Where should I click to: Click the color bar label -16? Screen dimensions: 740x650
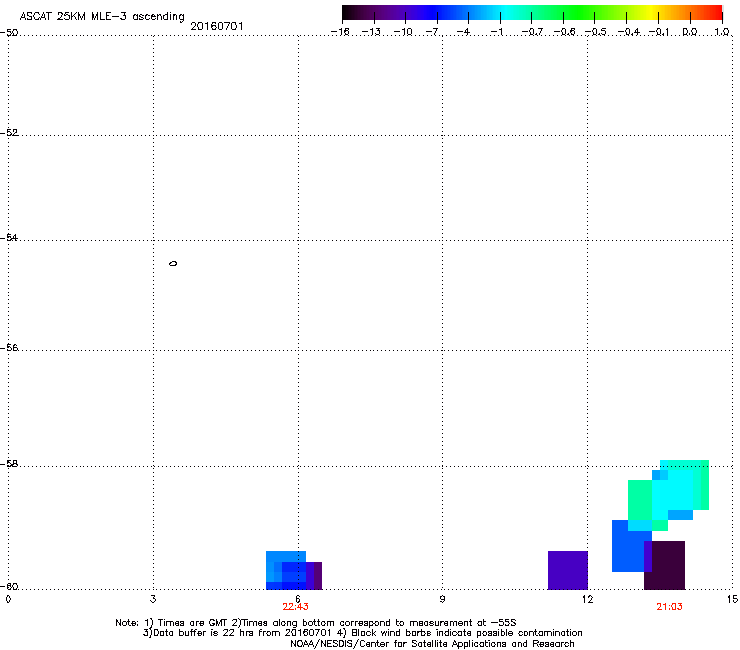coord(340,32)
